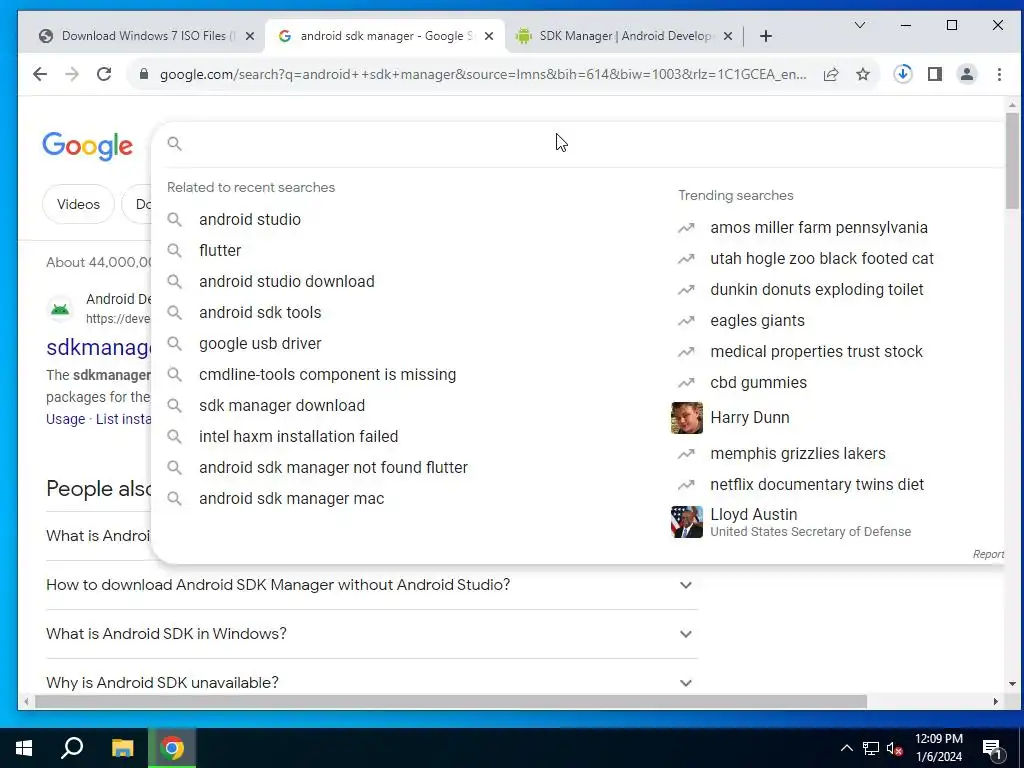Bookmark this page with the star icon
The height and width of the screenshot is (768, 1024).
click(863, 74)
